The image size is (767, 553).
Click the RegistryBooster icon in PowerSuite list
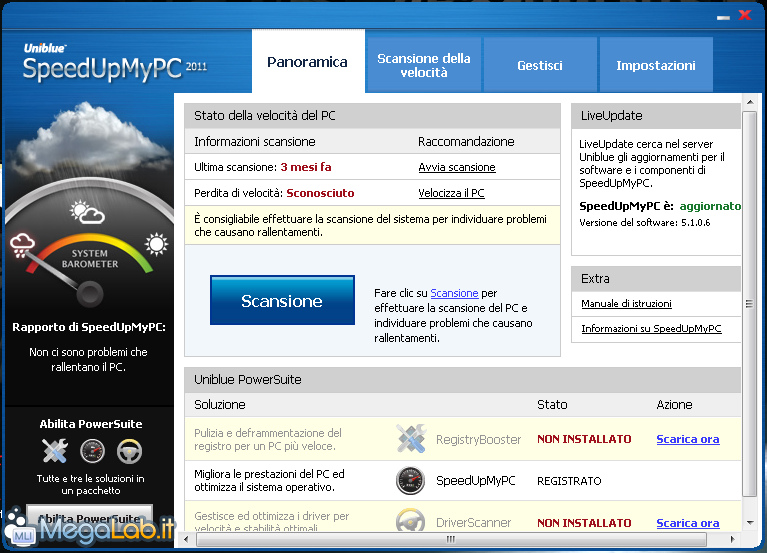411,438
